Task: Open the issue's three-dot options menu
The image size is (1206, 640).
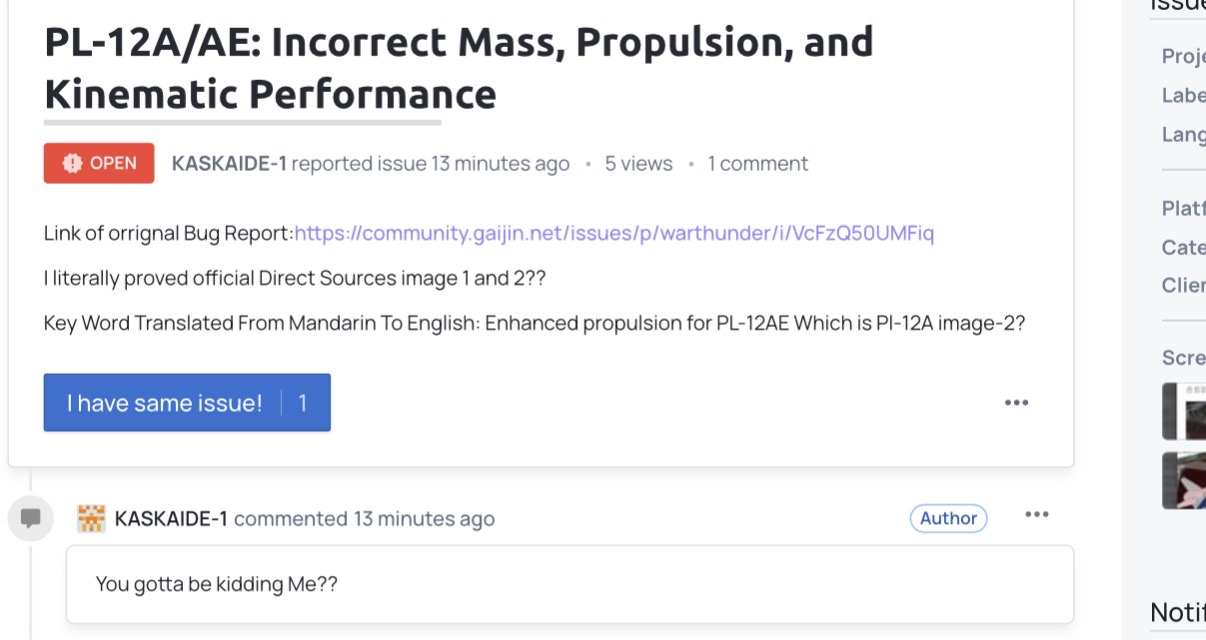Action: click(1016, 403)
